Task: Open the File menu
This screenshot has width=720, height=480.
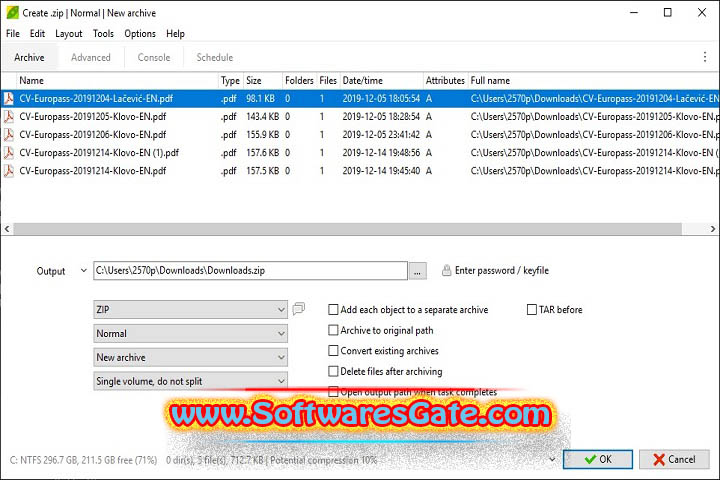Action: (13, 34)
